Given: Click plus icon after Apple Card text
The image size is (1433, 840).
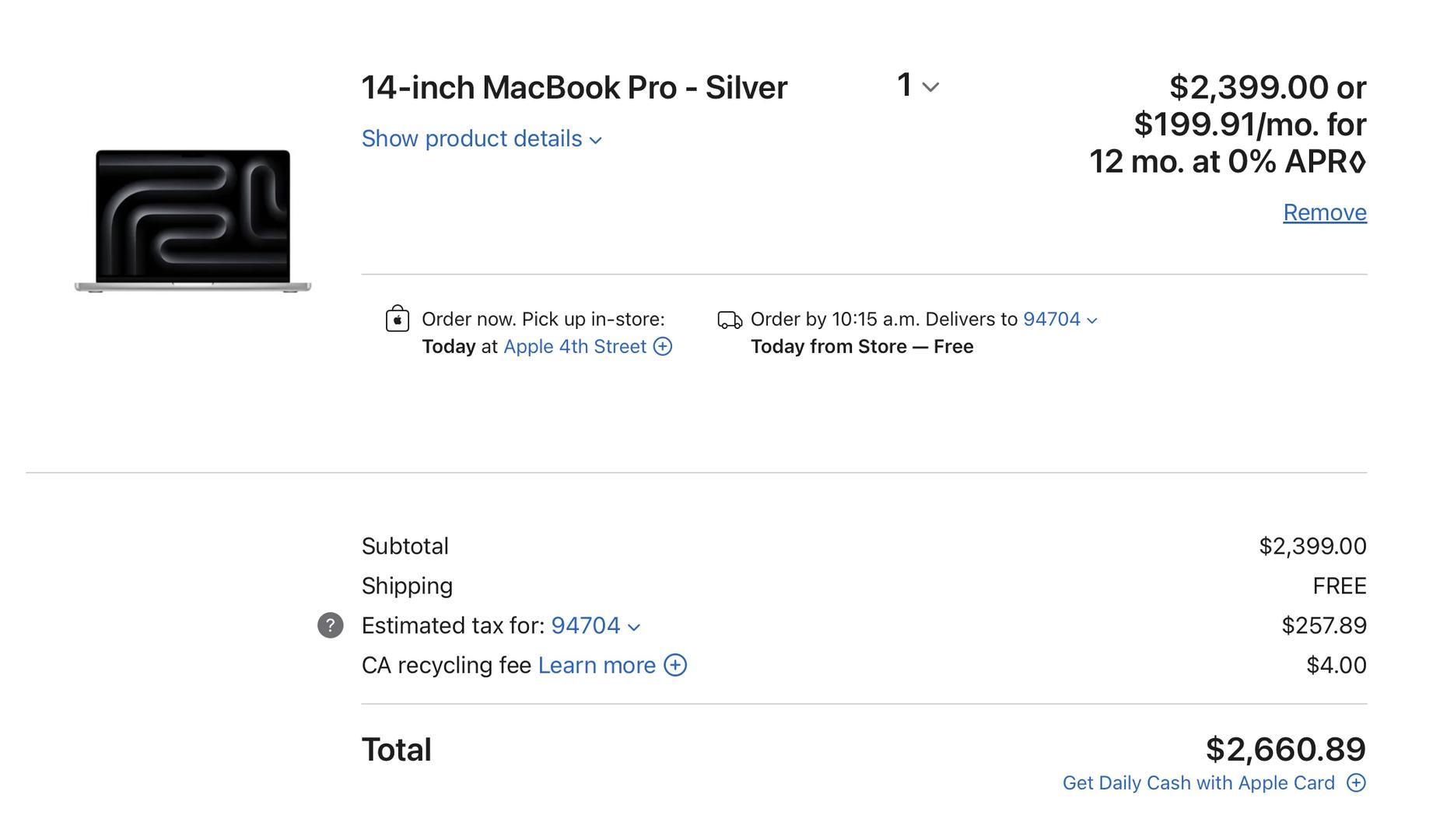Looking at the screenshot, I should click(x=1356, y=782).
